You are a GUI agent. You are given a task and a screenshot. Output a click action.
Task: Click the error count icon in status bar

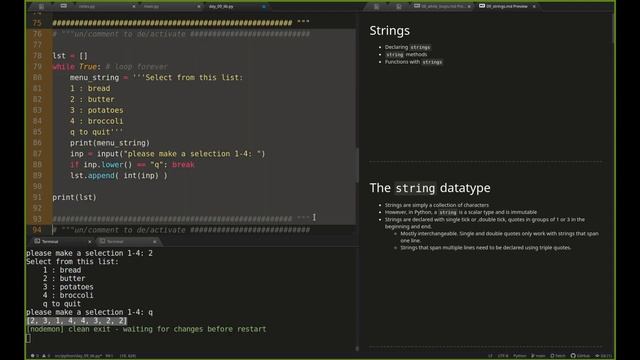click(x=32, y=356)
